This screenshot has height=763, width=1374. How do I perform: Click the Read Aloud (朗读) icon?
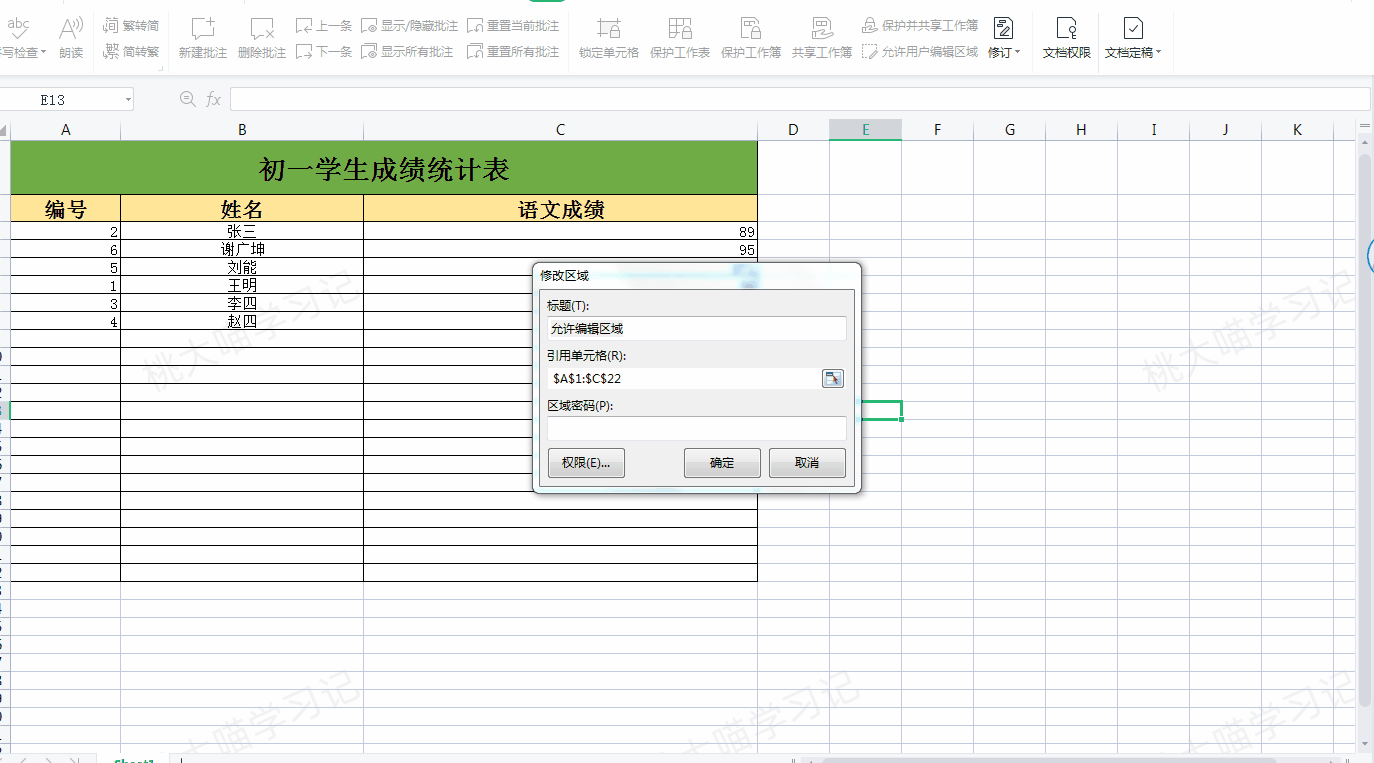(x=71, y=38)
